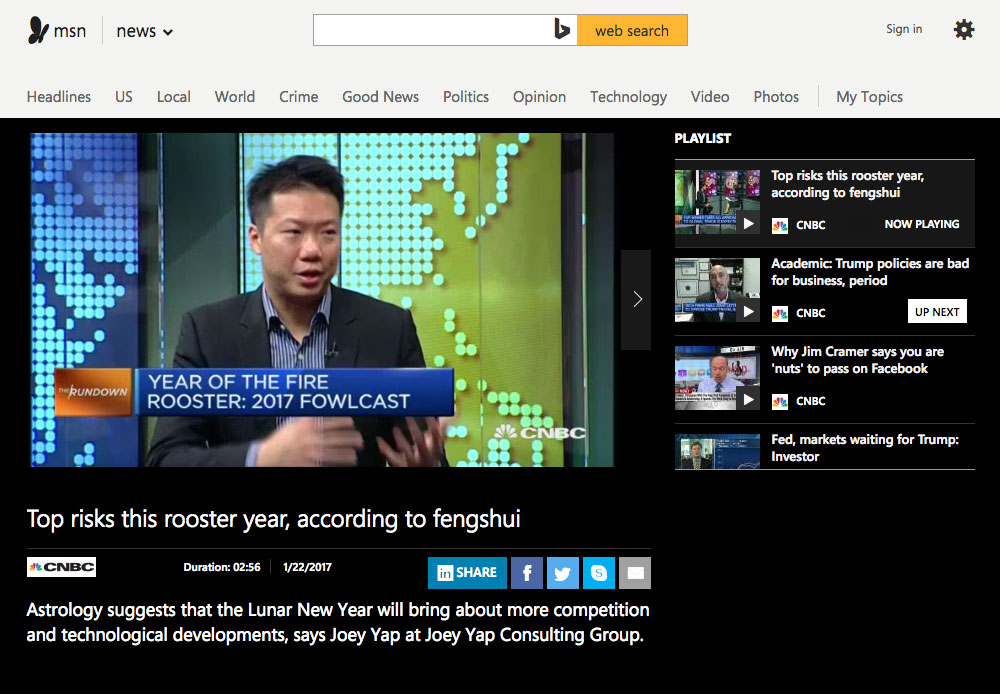Screen dimensions: 1000x694
Task: Click the CNBC logo below video title
Action: click(61, 567)
